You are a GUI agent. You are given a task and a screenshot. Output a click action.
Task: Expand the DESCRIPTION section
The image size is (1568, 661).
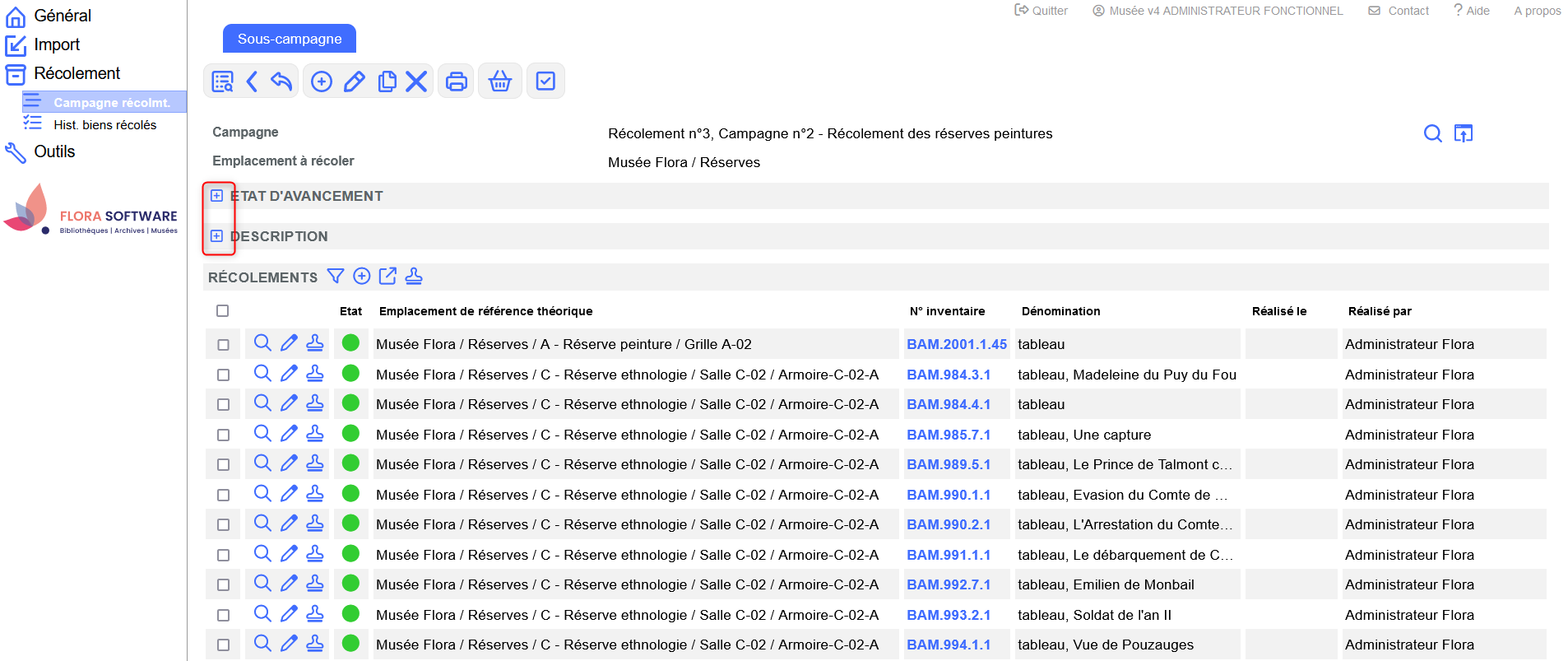pyautogui.click(x=216, y=236)
